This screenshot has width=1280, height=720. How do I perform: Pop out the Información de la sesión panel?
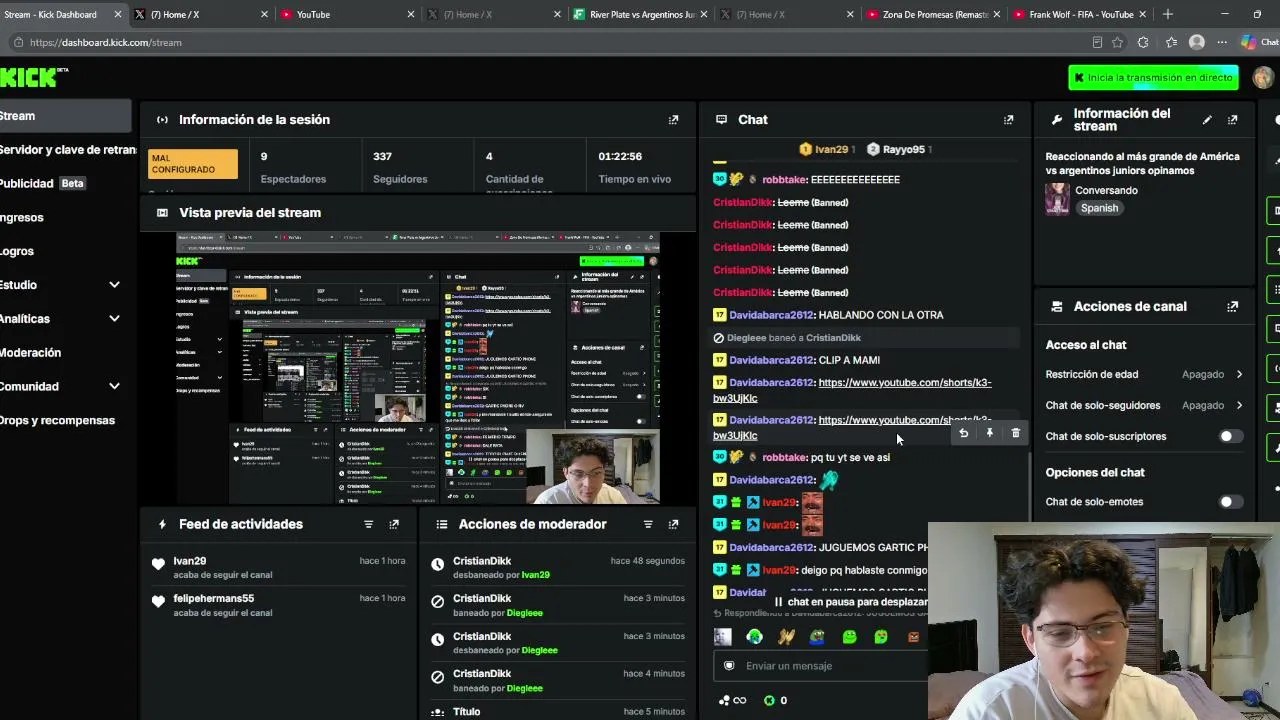pyautogui.click(x=673, y=120)
